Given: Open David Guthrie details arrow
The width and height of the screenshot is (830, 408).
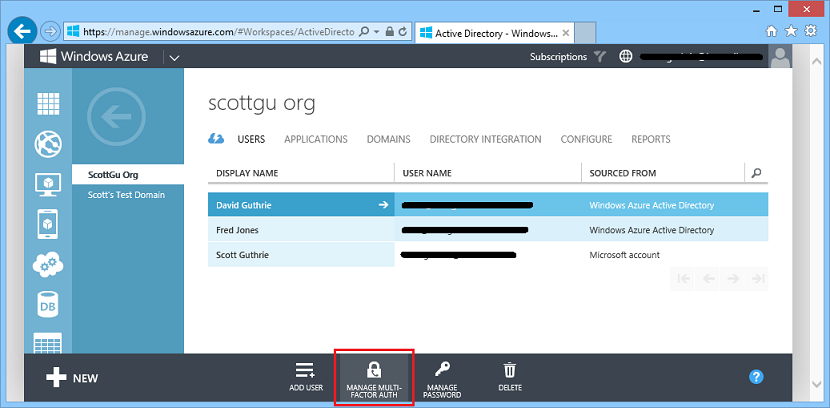Looking at the screenshot, I should [384, 205].
